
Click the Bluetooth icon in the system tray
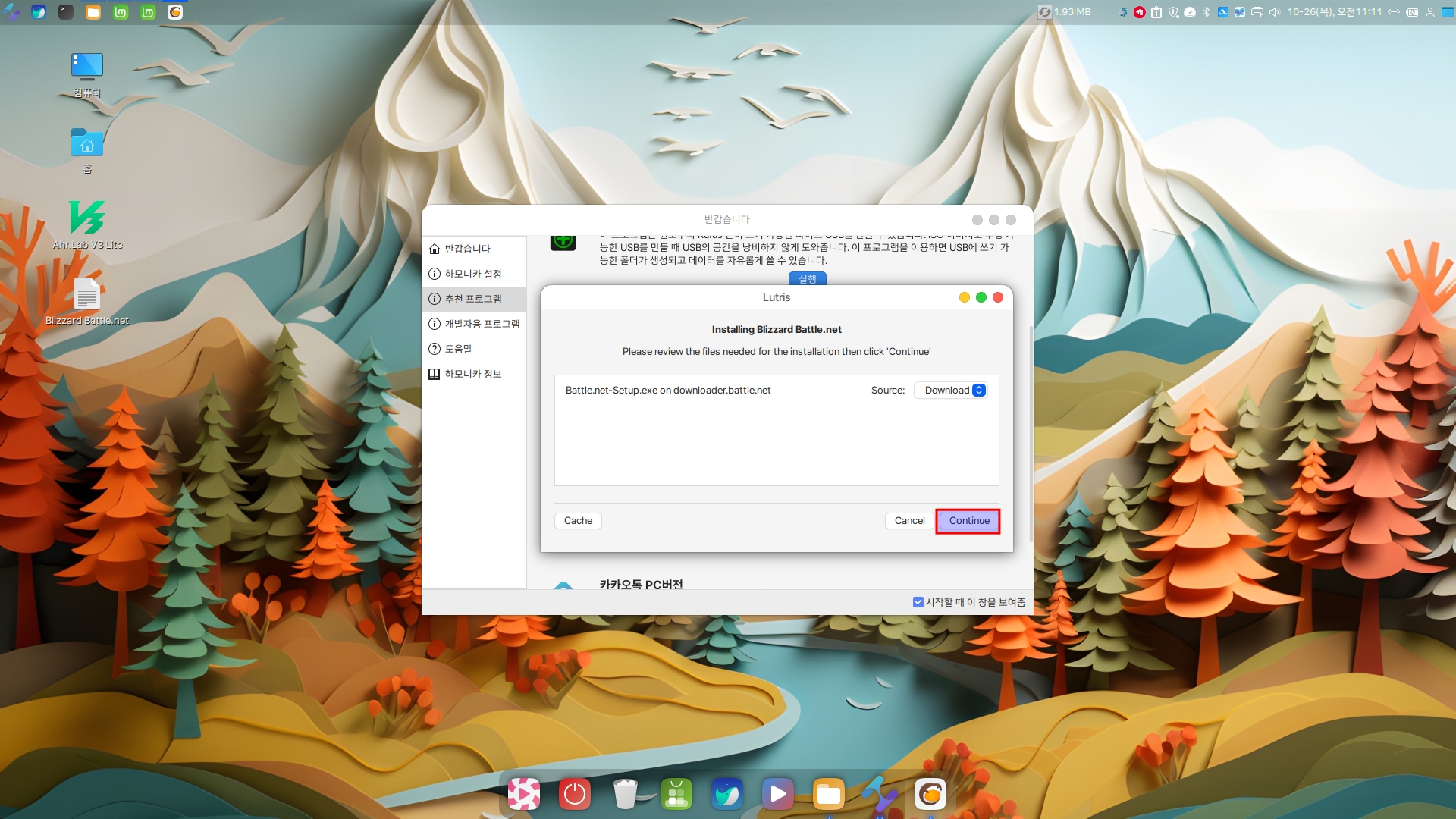click(1206, 12)
